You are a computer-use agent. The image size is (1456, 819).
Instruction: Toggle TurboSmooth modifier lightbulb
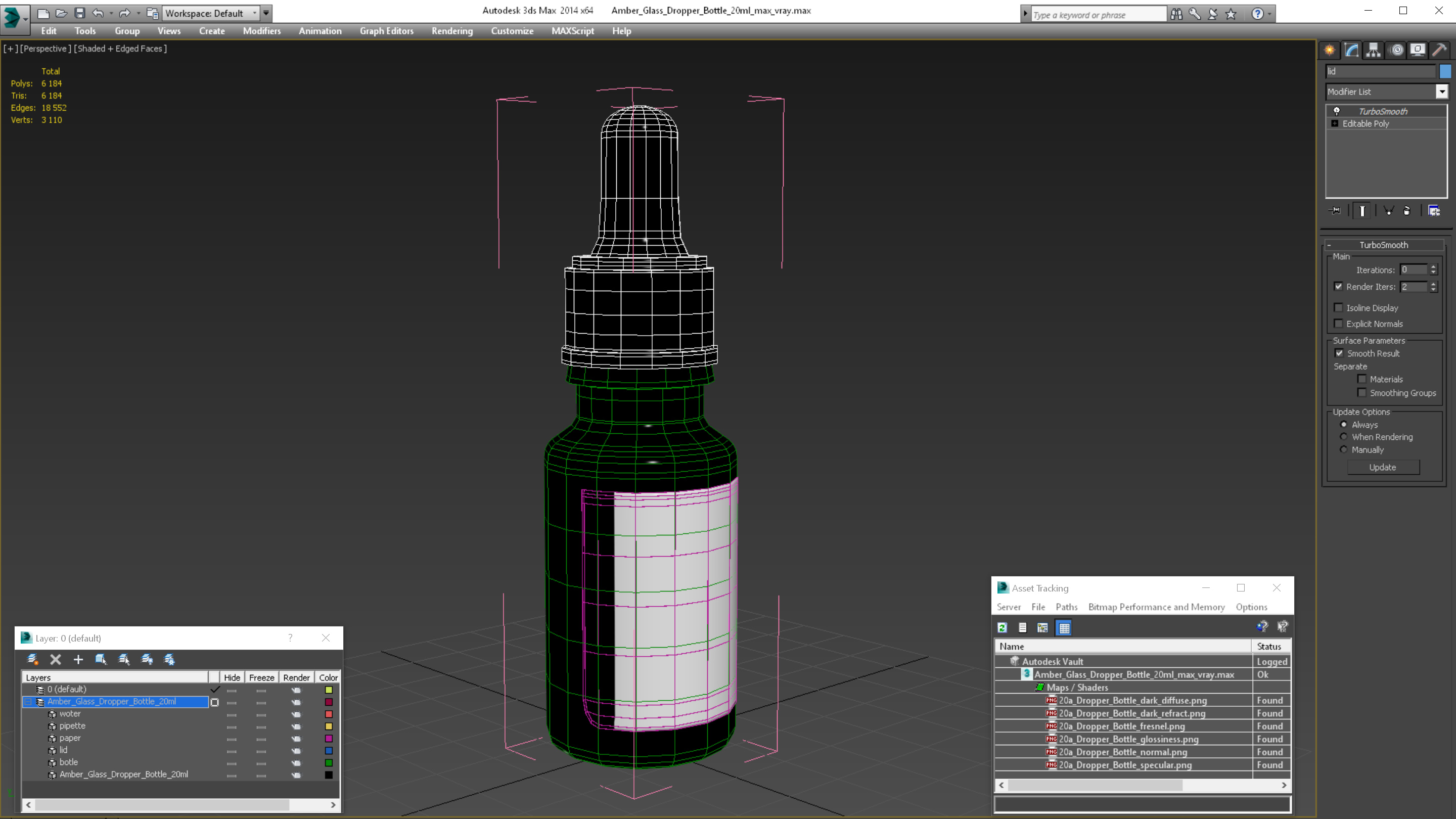1337,111
